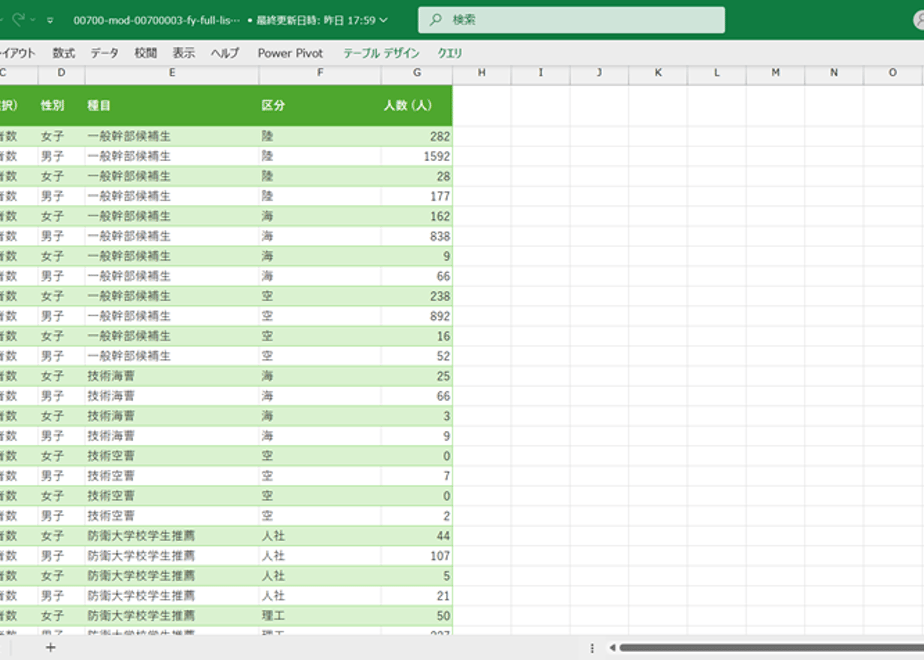This screenshot has width=924, height=660.
Task: Add a new sheet with plus button
Action: [x=51, y=648]
